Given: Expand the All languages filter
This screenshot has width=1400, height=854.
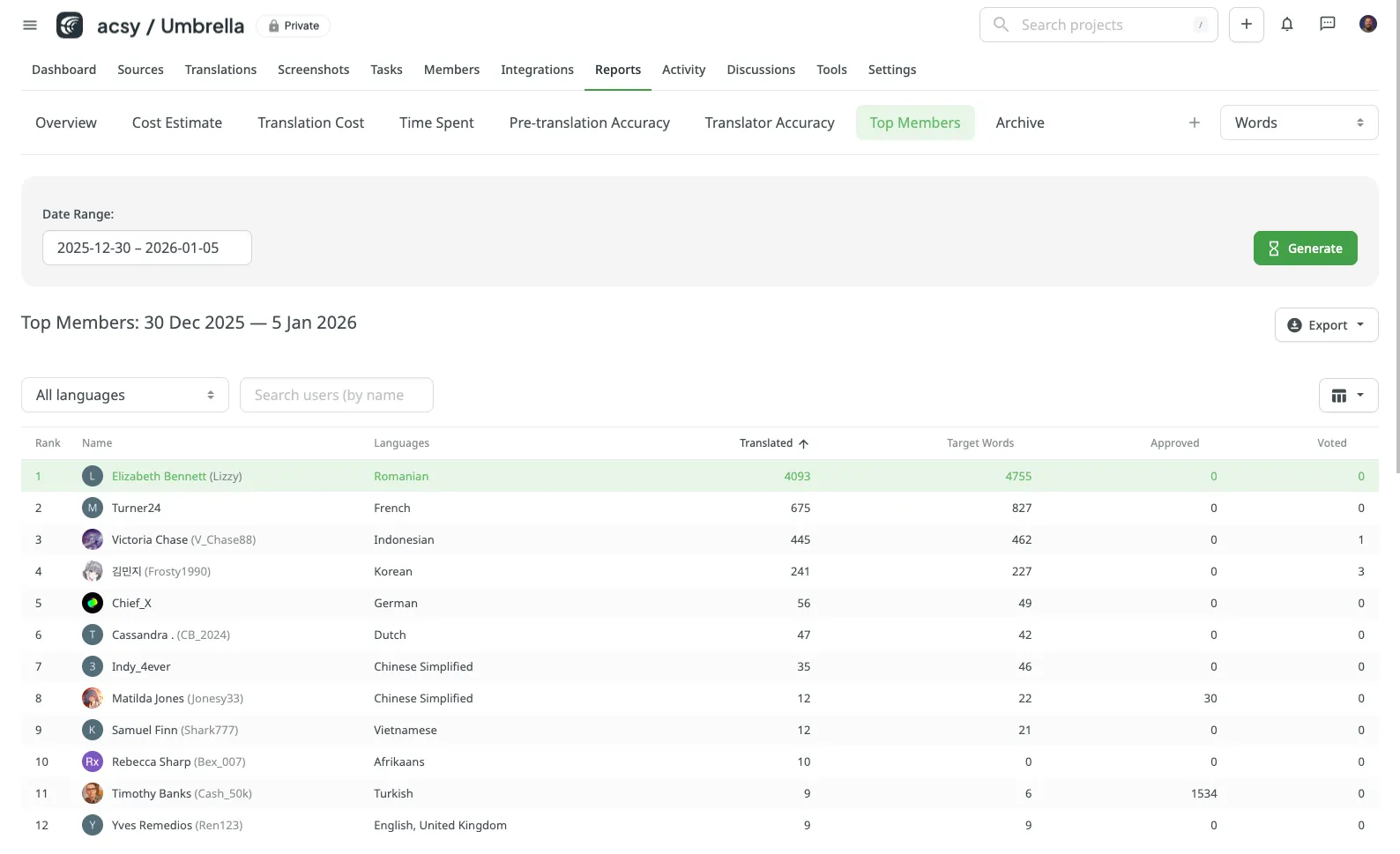Looking at the screenshot, I should click(124, 396).
